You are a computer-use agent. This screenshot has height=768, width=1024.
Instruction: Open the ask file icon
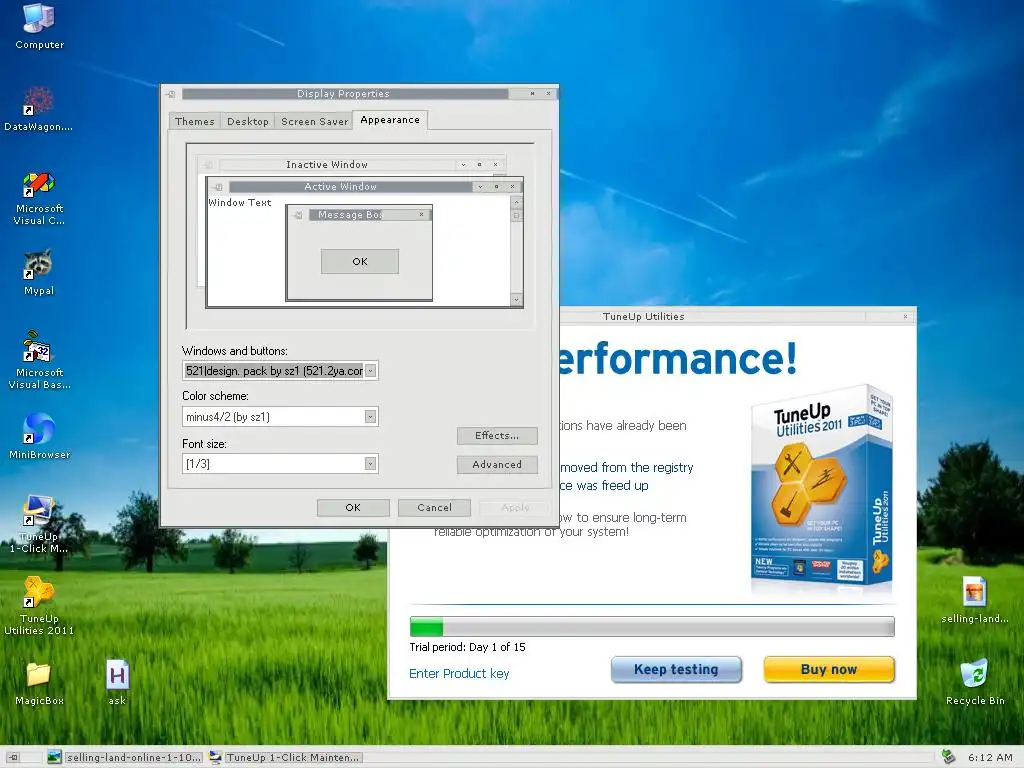click(x=117, y=683)
